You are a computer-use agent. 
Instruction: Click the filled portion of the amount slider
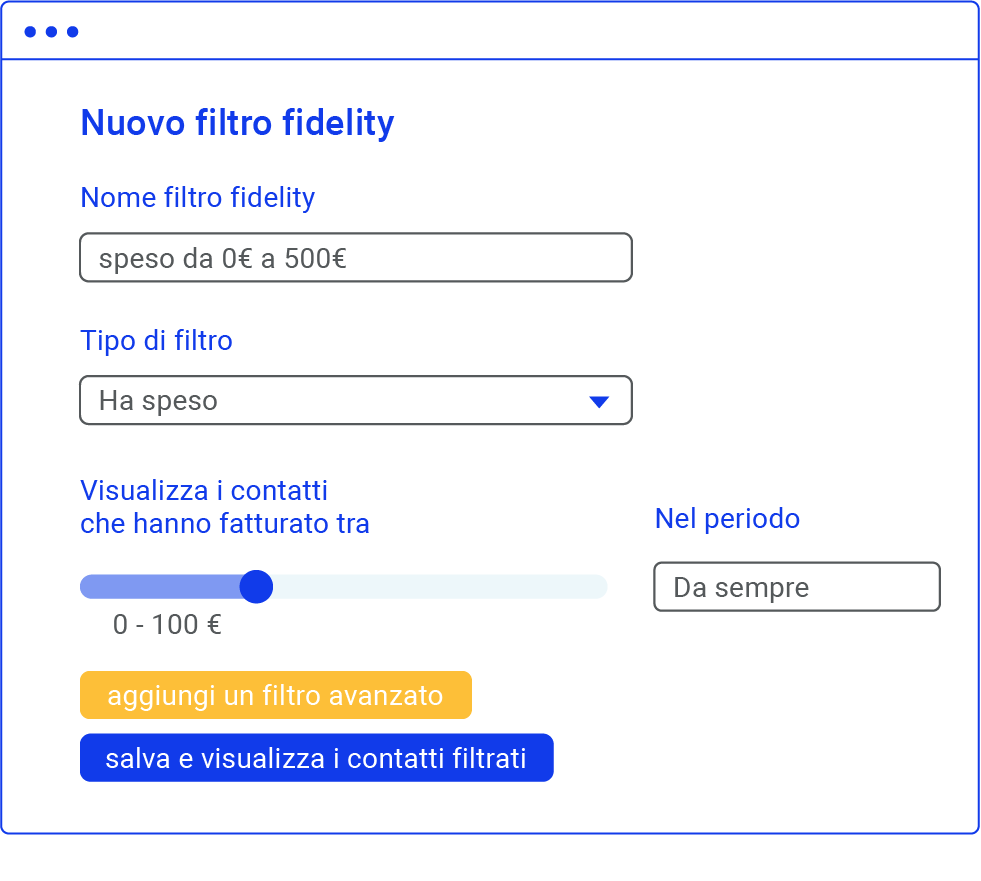160,586
